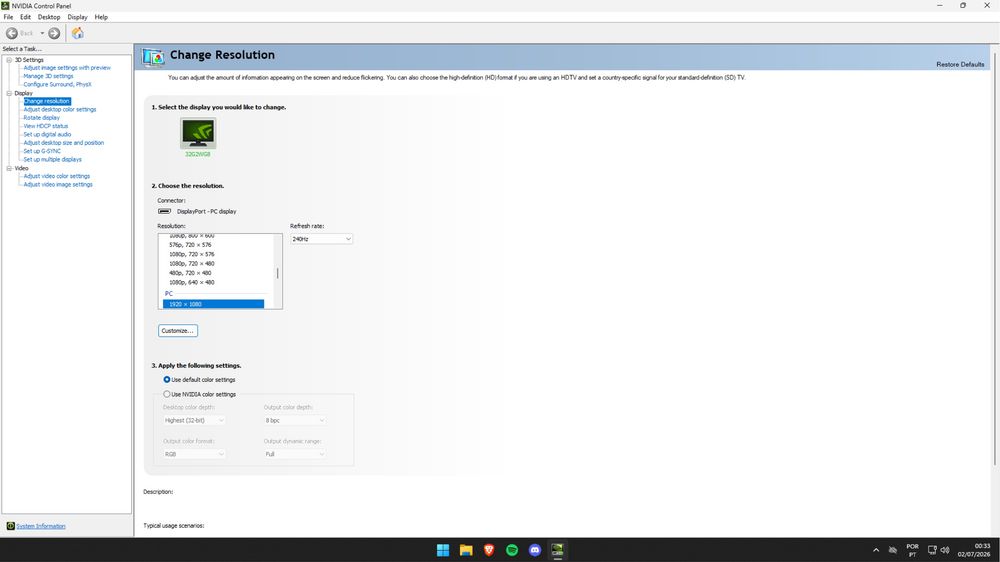The width and height of the screenshot is (1000, 562).
Task: Select Use NVIDIA color settings
Action: tap(166, 394)
